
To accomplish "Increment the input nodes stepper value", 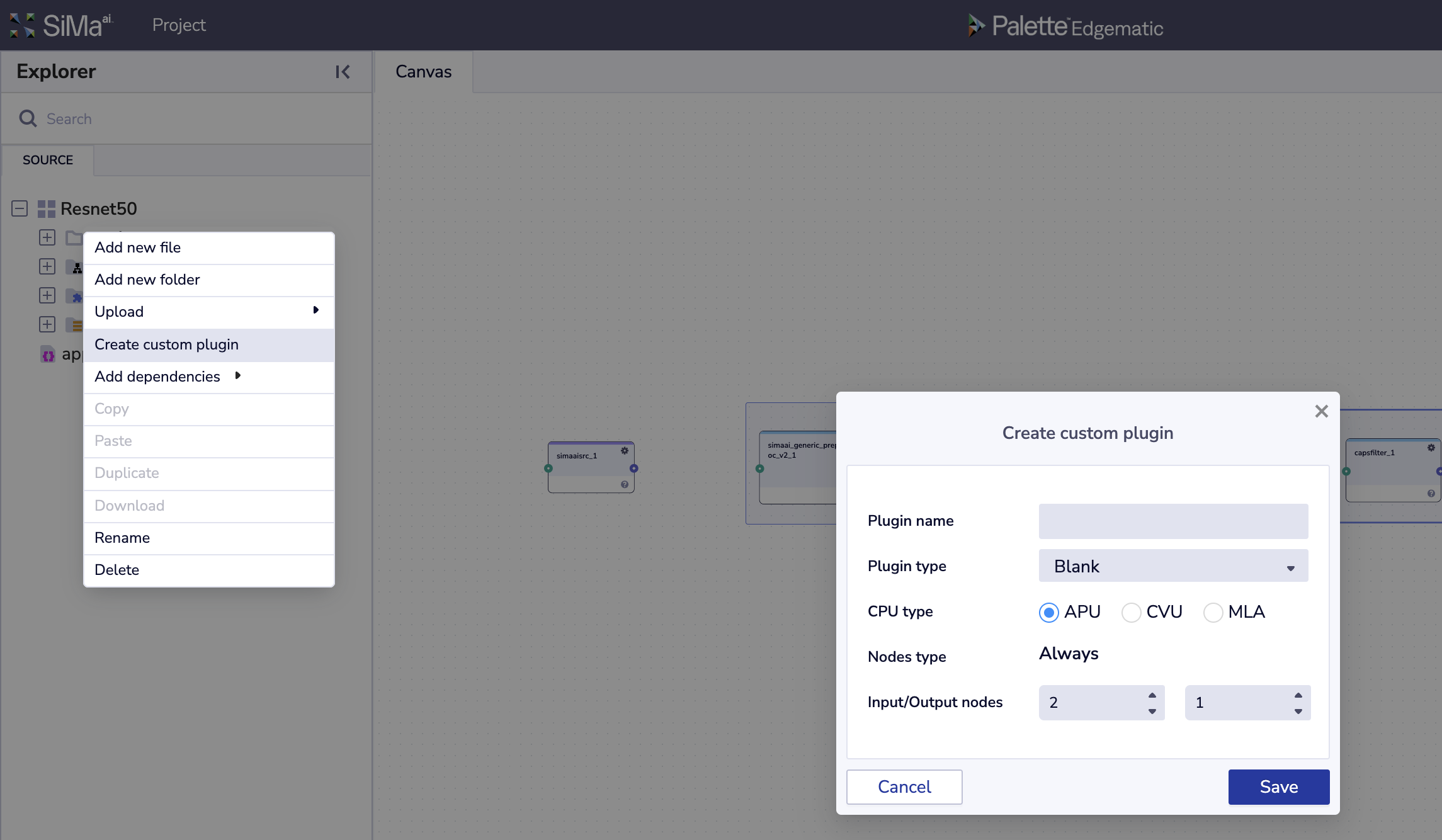I will (x=1152, y=695).
